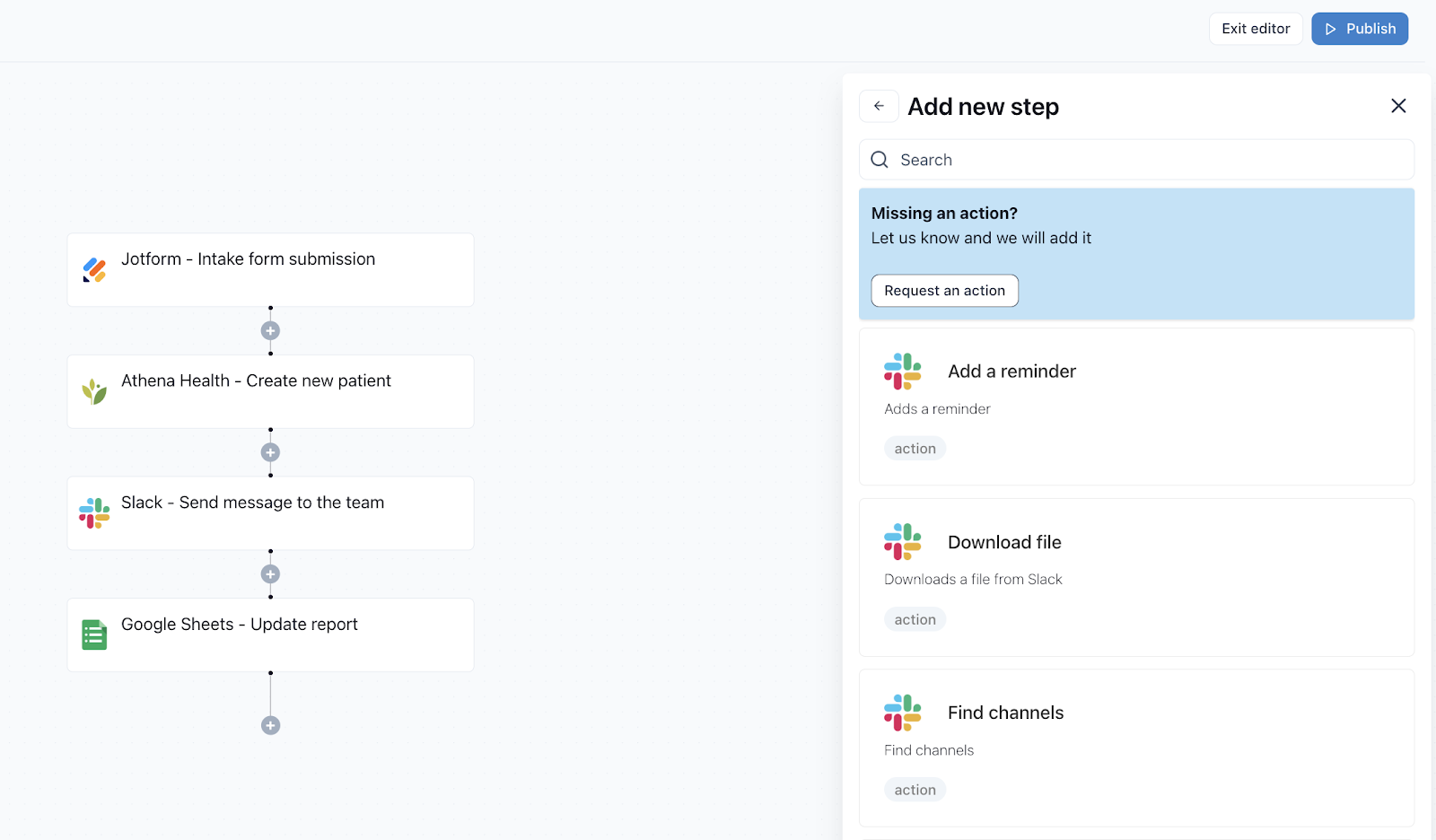Click Slack icon on Download file
Viewport: 1436px width, 840px height.
(x=903, y=542)
